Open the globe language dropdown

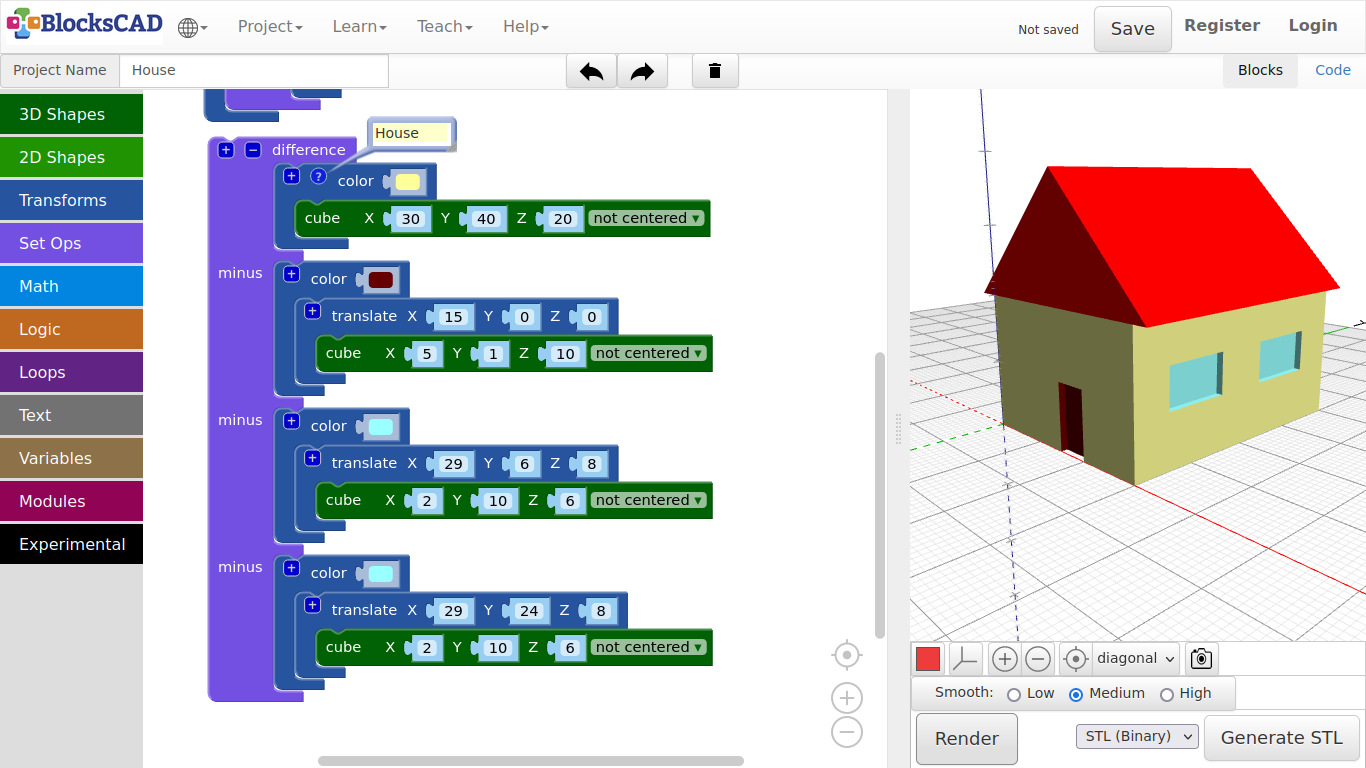[x=192, y=27]
